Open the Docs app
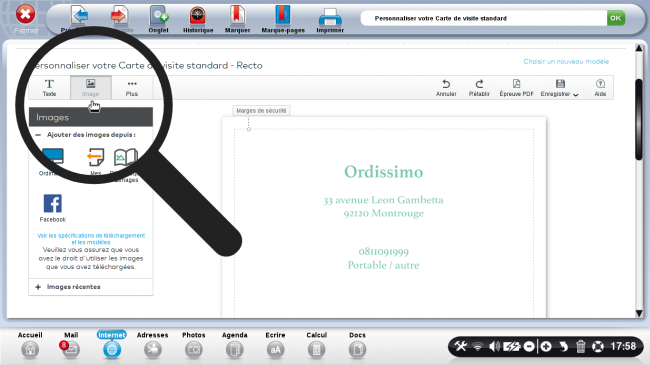Viewport: 650px width, 365px height. pyautogui.click(x=357, y=345)
